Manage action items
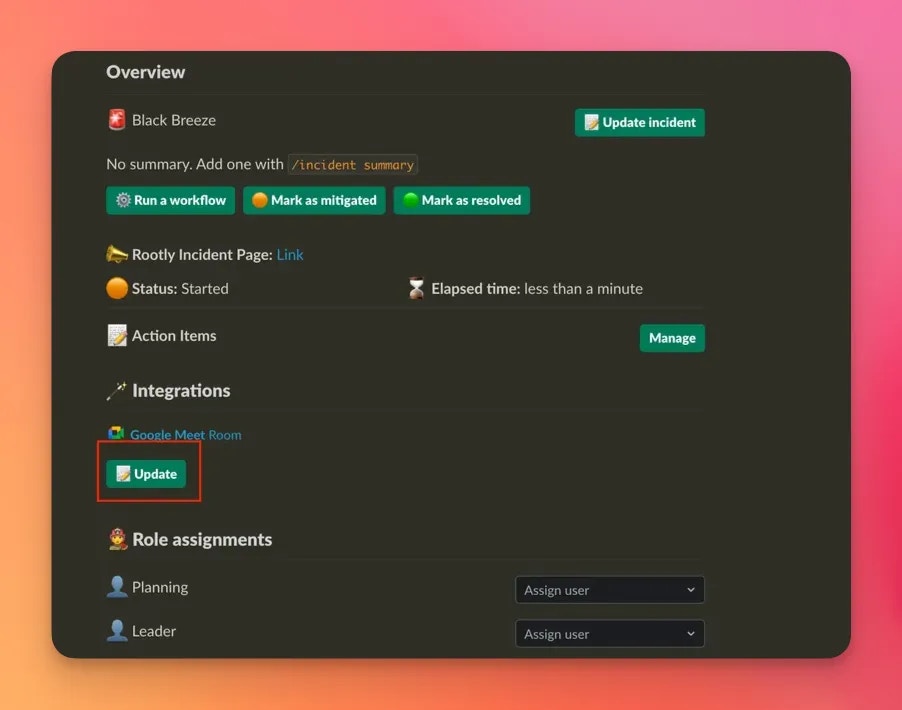This screenshot has width=902, height=710. [x=672, y=338]
